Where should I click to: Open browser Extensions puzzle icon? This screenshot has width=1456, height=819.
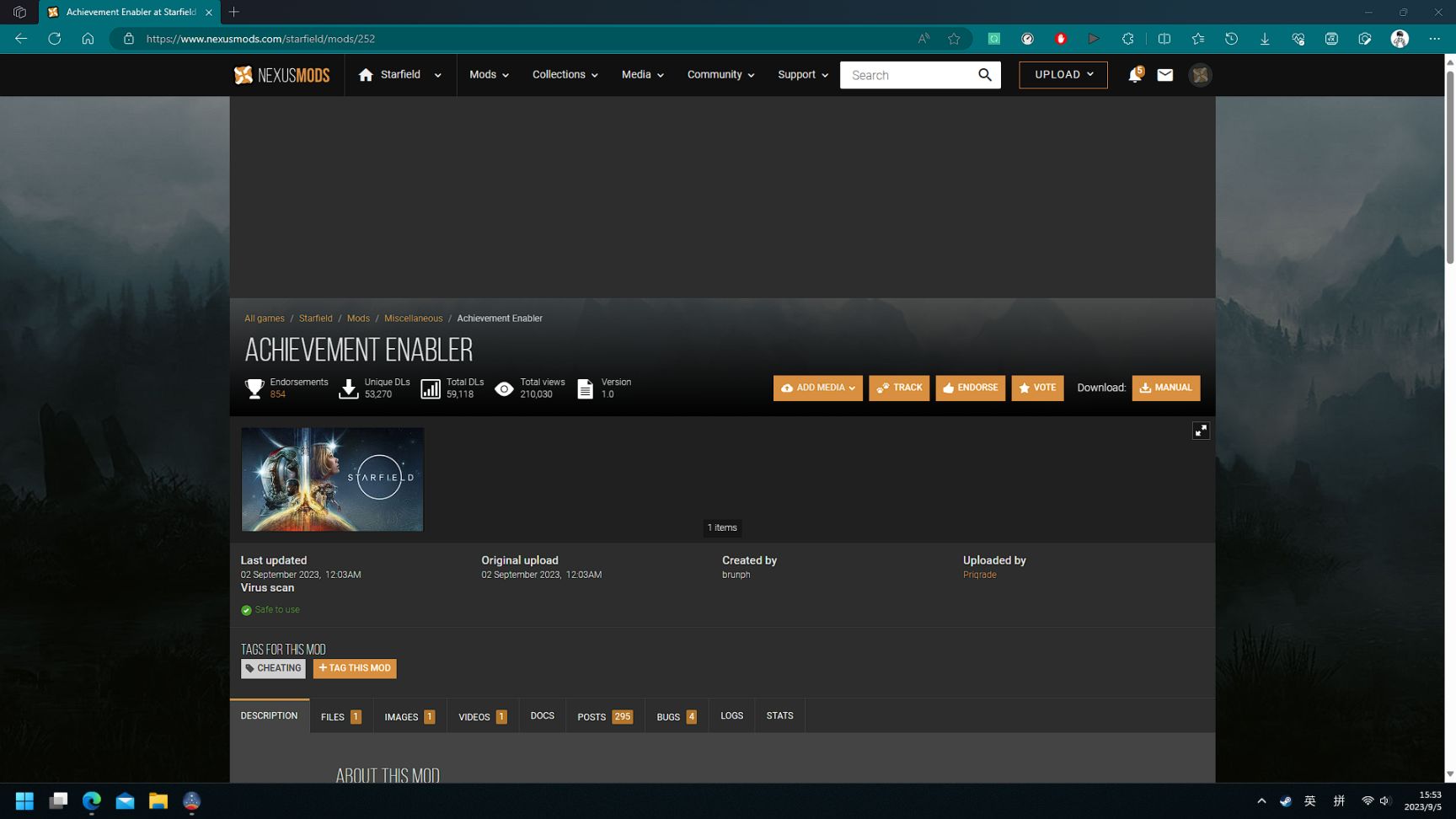1127,39
